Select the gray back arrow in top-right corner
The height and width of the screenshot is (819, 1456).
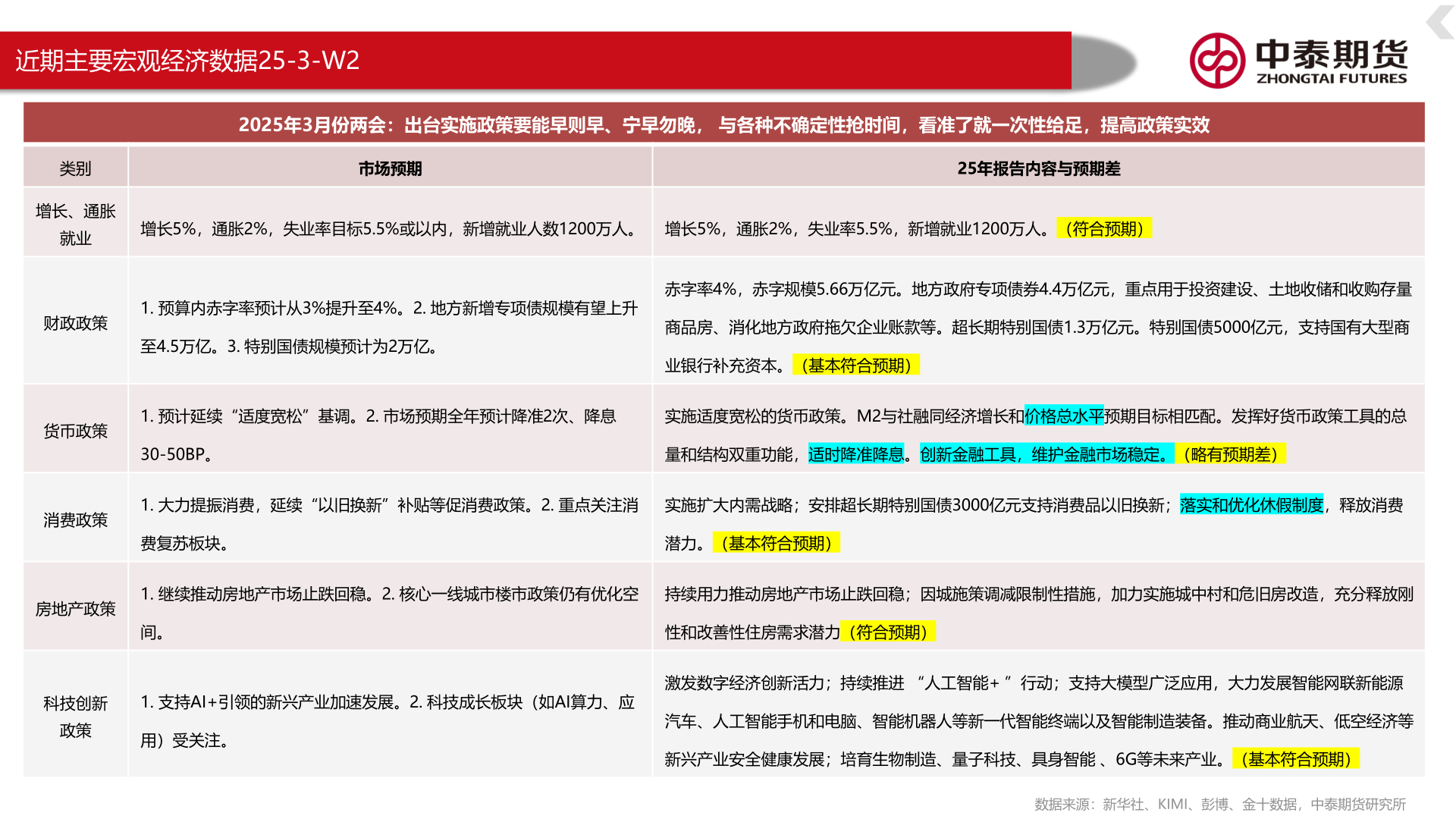click(1440, 23)
